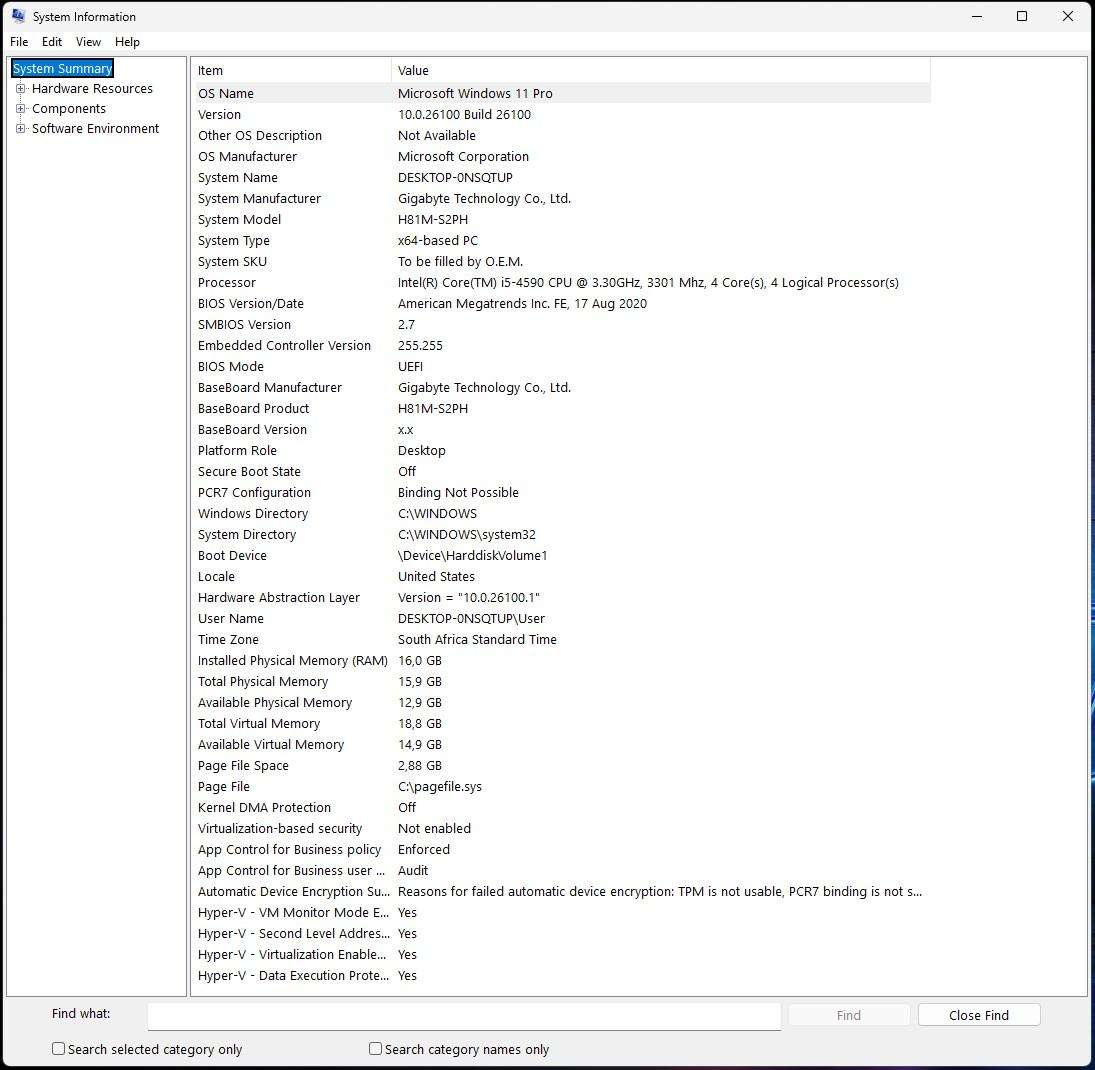The image size is (1095, 1070).
Task: Expand the Components tree node
Action: tap(20, 109)
